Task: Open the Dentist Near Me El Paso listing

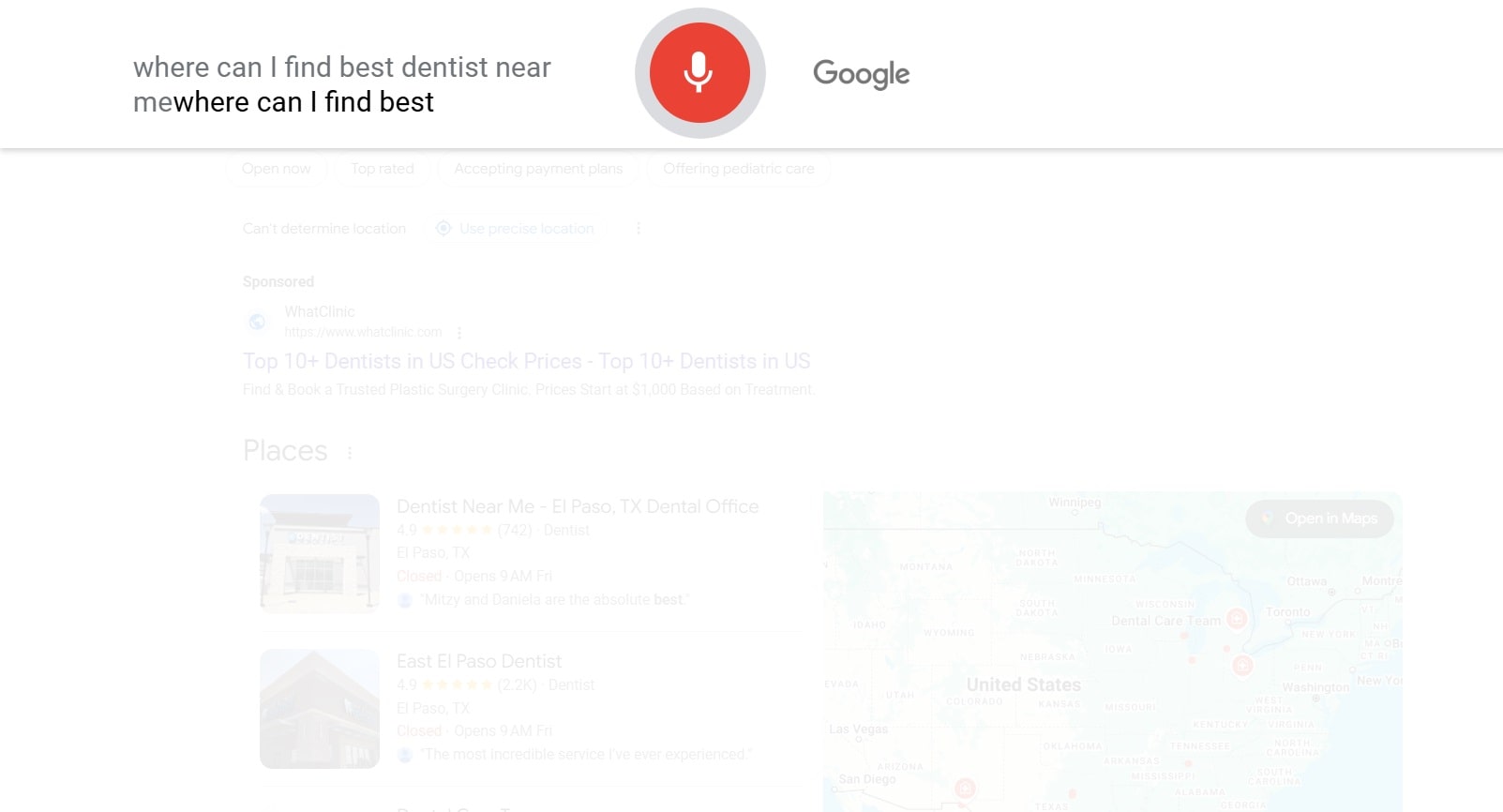Action: pyautogui.click(x=578, y=506)
